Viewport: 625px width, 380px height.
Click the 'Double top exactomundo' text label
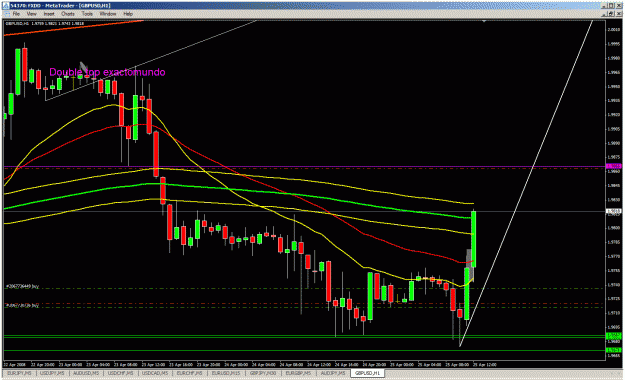coord(107,72)
